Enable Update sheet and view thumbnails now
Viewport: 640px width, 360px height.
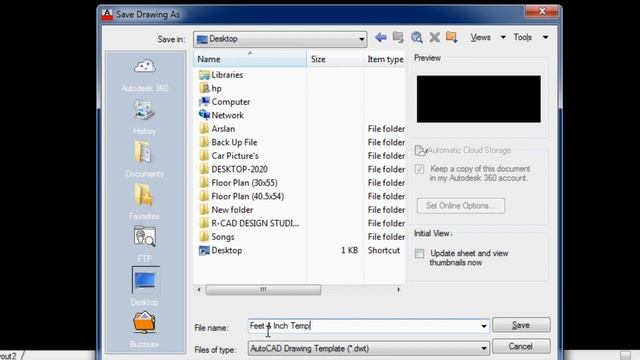coord(419,253)
